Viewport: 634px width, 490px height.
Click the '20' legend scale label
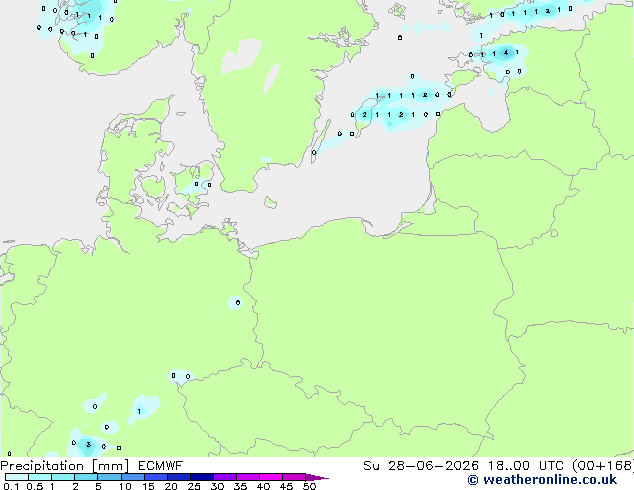click(x=171, y=486)
